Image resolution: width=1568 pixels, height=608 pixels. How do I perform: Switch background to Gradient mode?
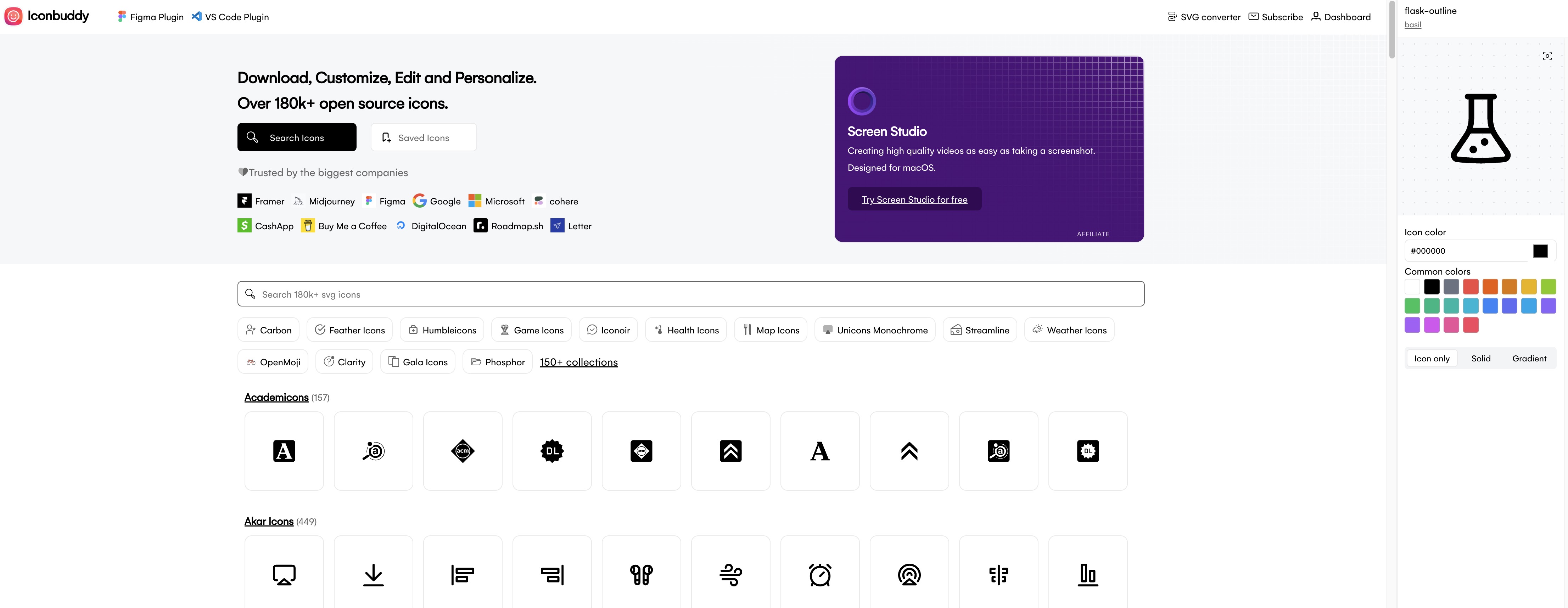1528,359
